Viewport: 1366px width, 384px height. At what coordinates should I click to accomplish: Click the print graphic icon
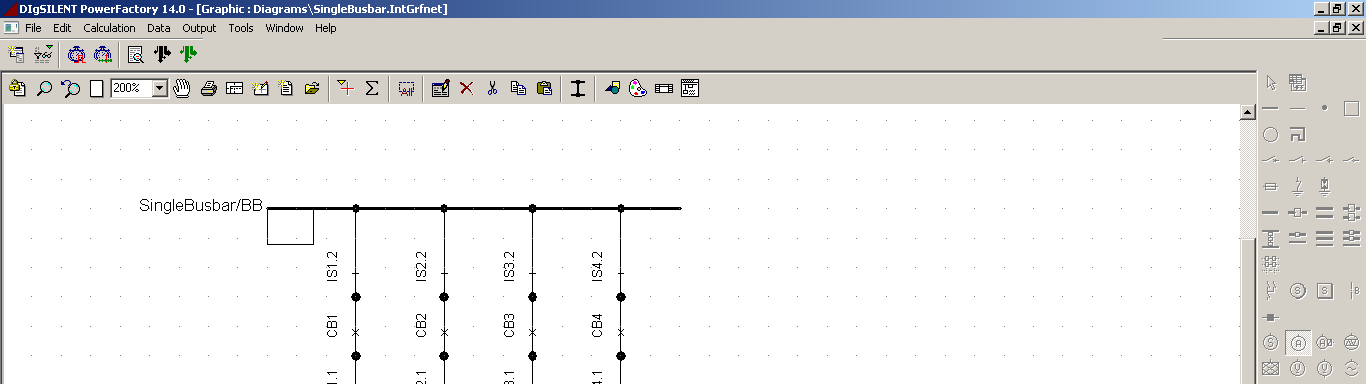208,88
